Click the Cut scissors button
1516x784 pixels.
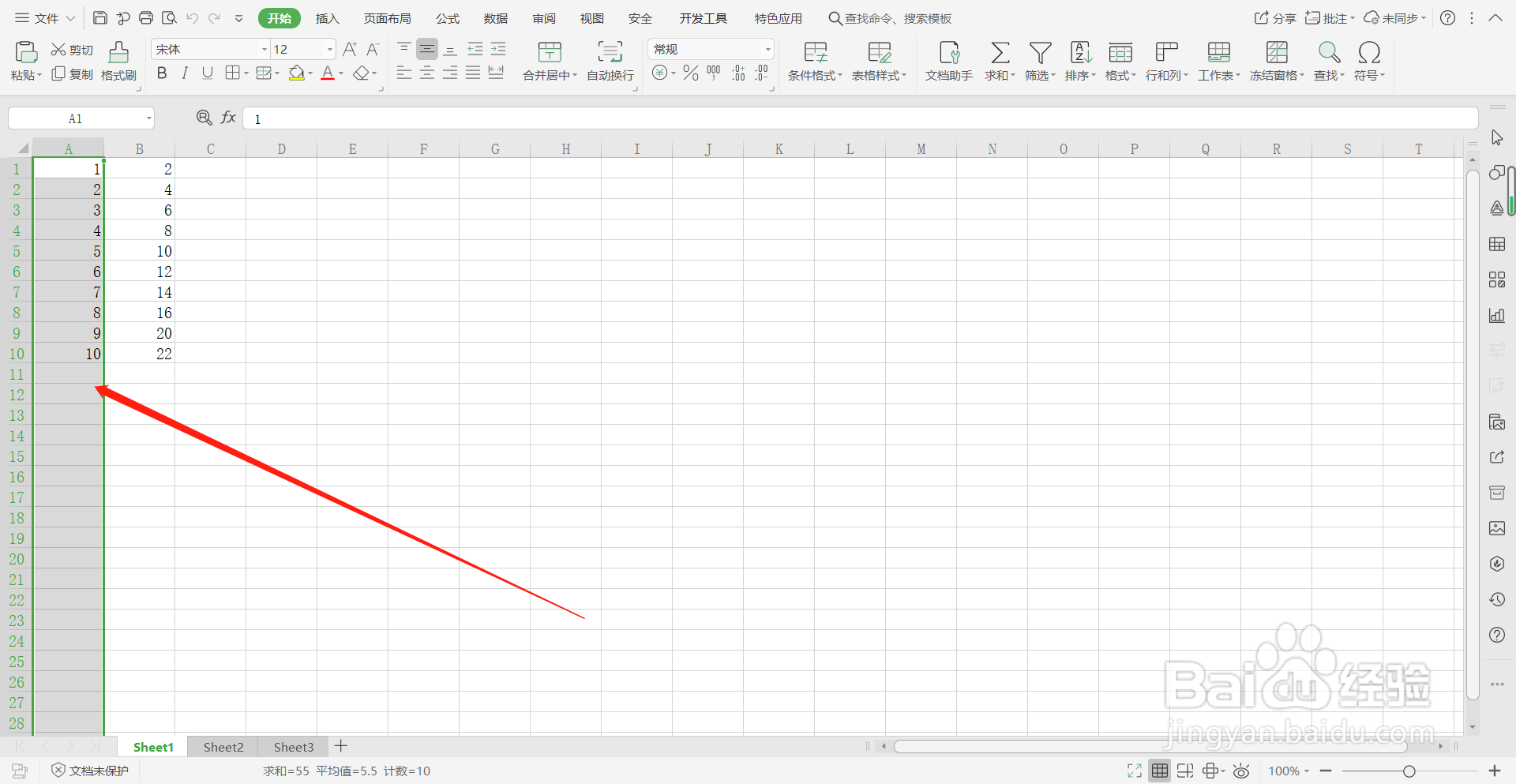[x=72, y=50]
